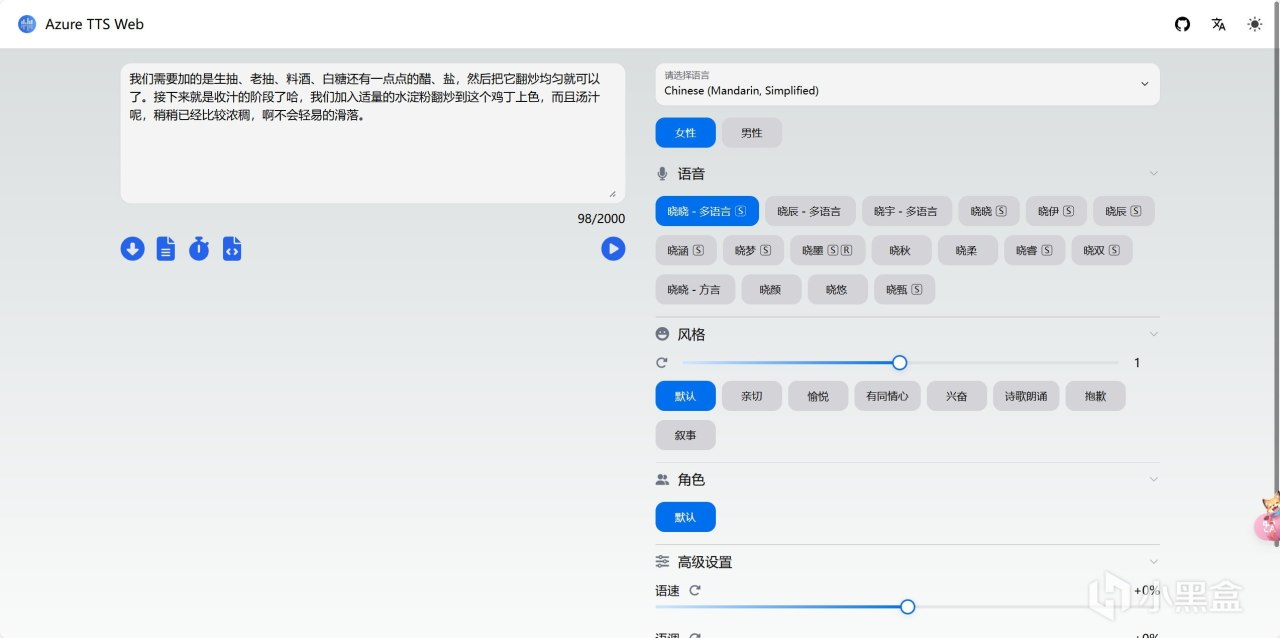Choose the 叙事 style
1280x638 pixels.
coord(685,435)
